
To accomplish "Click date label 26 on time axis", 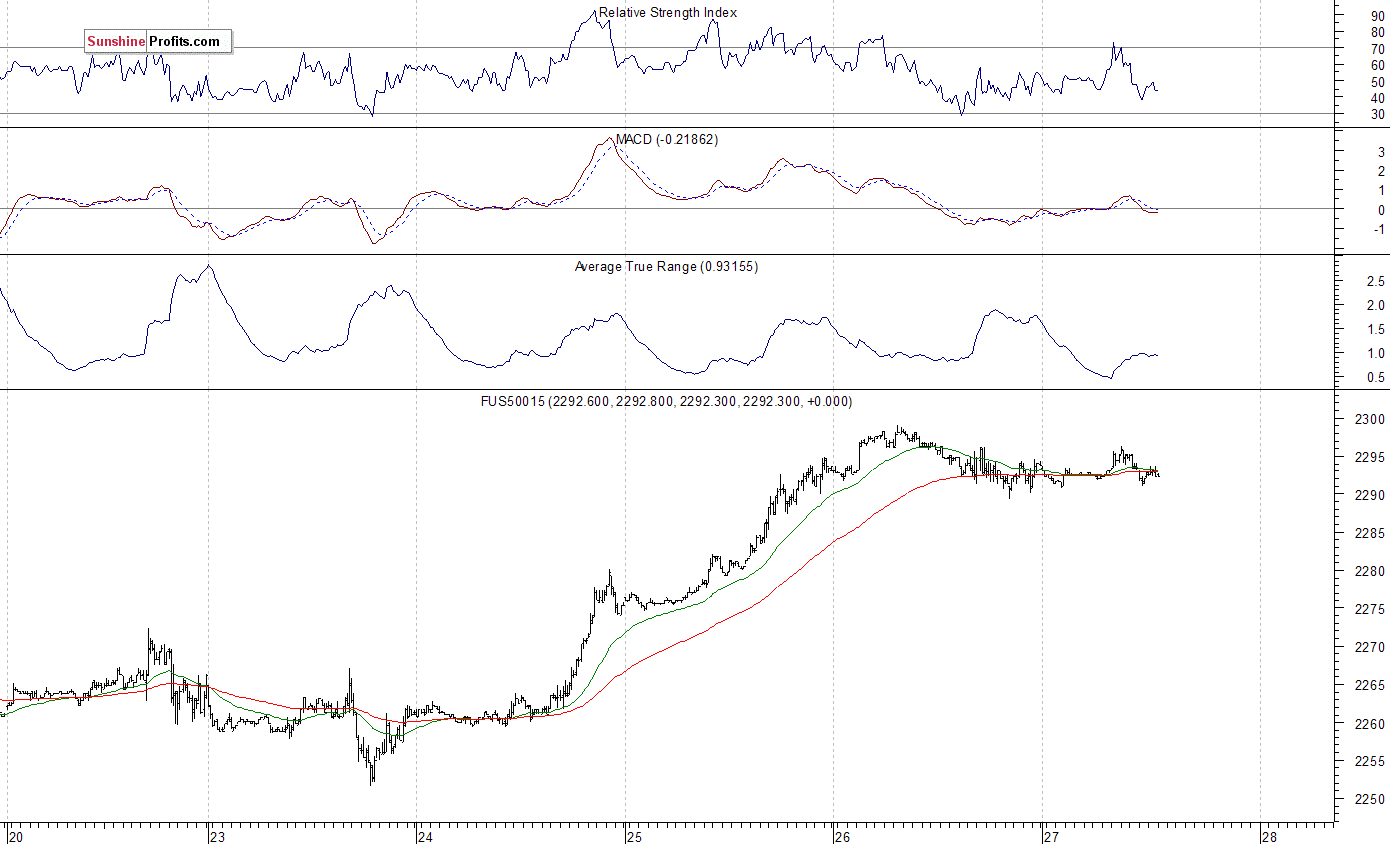I will tap(843, 836).
